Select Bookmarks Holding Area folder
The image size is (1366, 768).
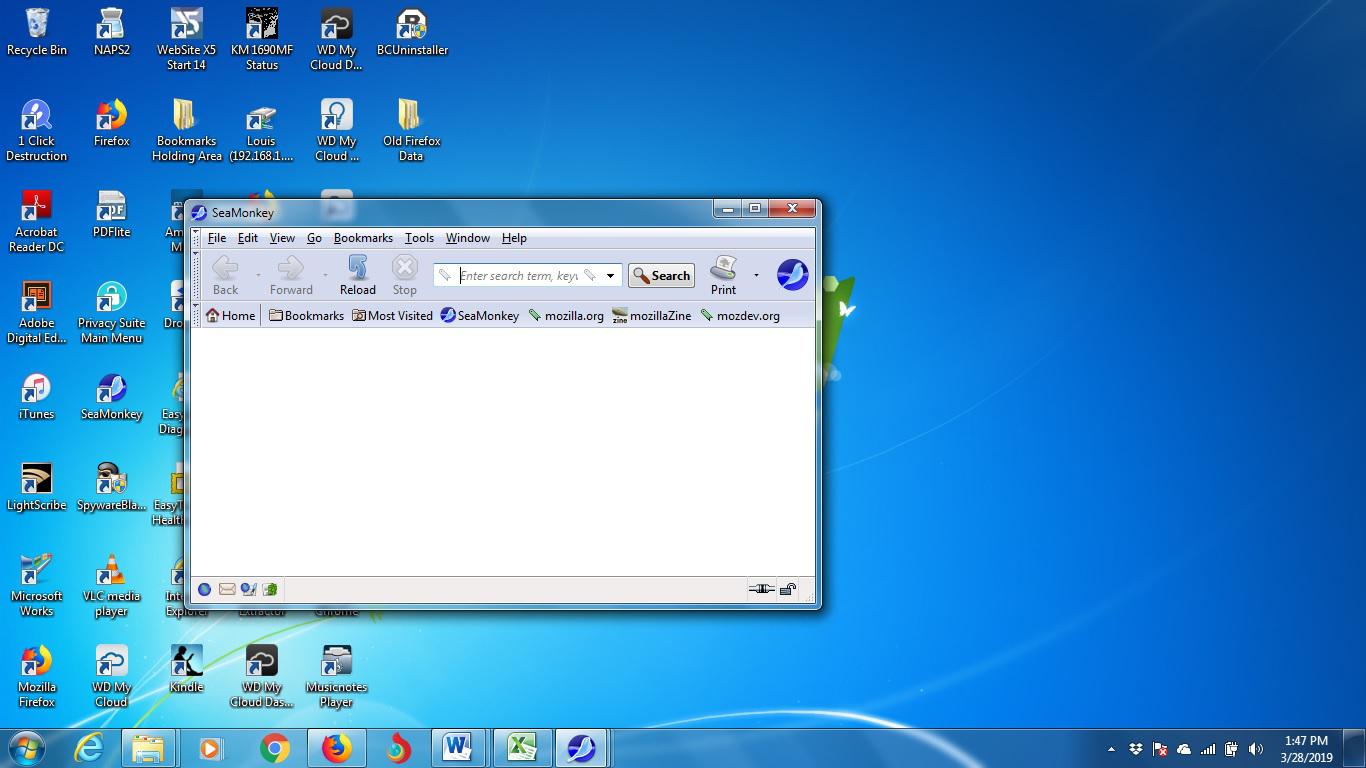tap(186, 130)
